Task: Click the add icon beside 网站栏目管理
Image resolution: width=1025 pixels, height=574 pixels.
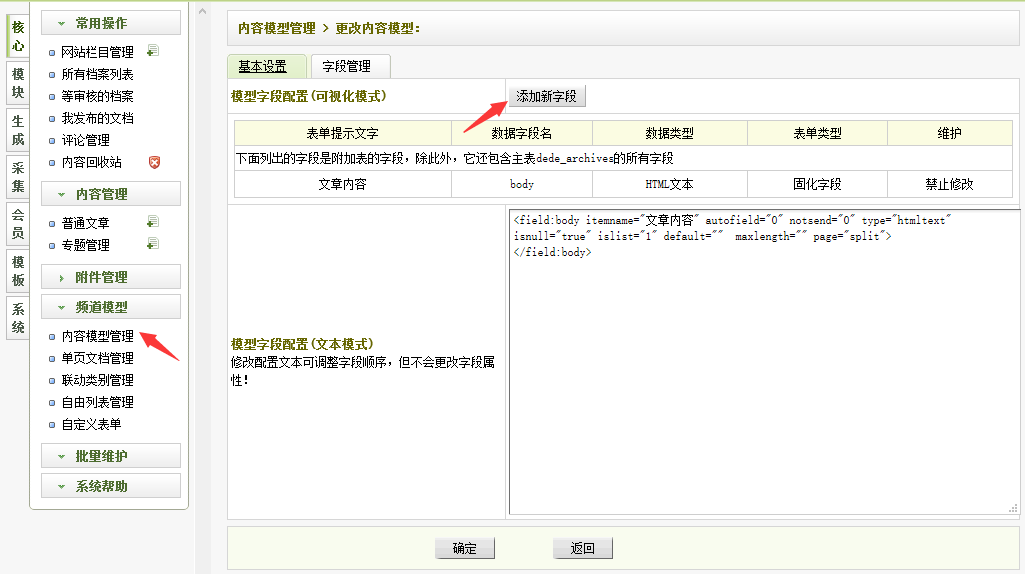Action: (152, 51)
